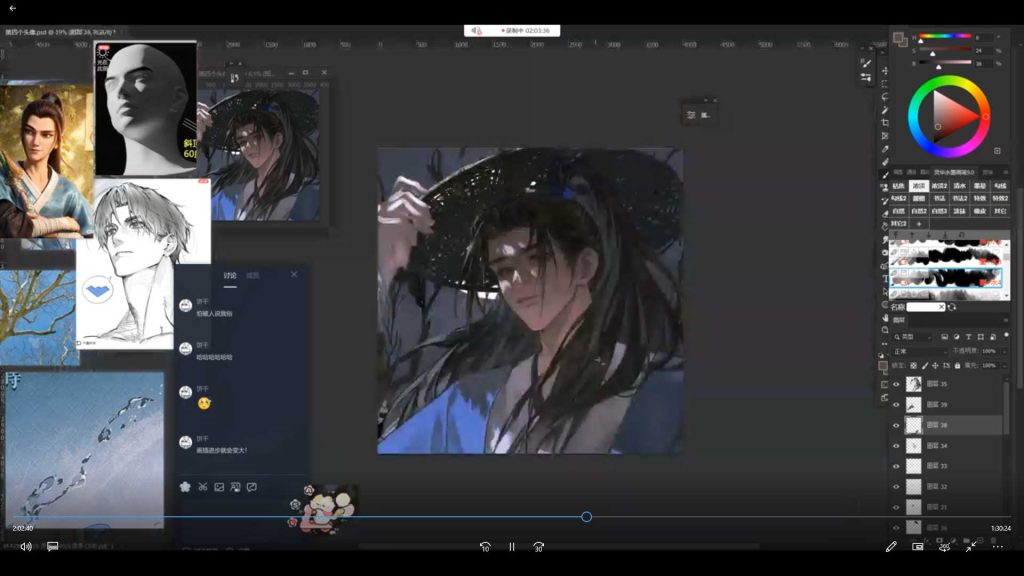
Task: Select the layer 35 thumbnail
Action: point(914,385)
